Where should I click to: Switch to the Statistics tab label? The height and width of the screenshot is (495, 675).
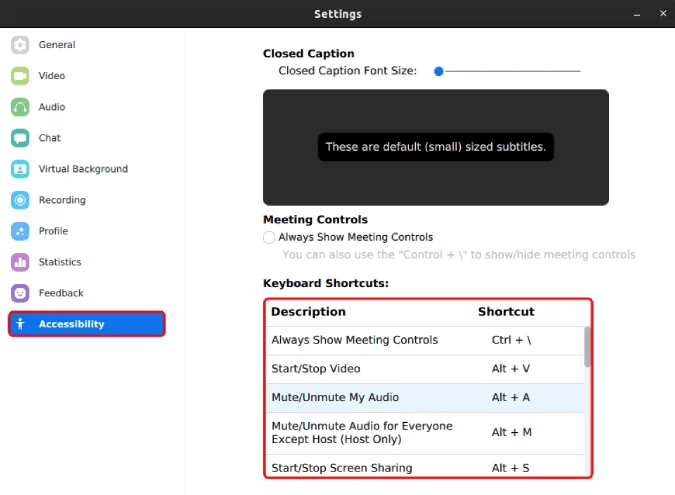click(x=60, y=262)
